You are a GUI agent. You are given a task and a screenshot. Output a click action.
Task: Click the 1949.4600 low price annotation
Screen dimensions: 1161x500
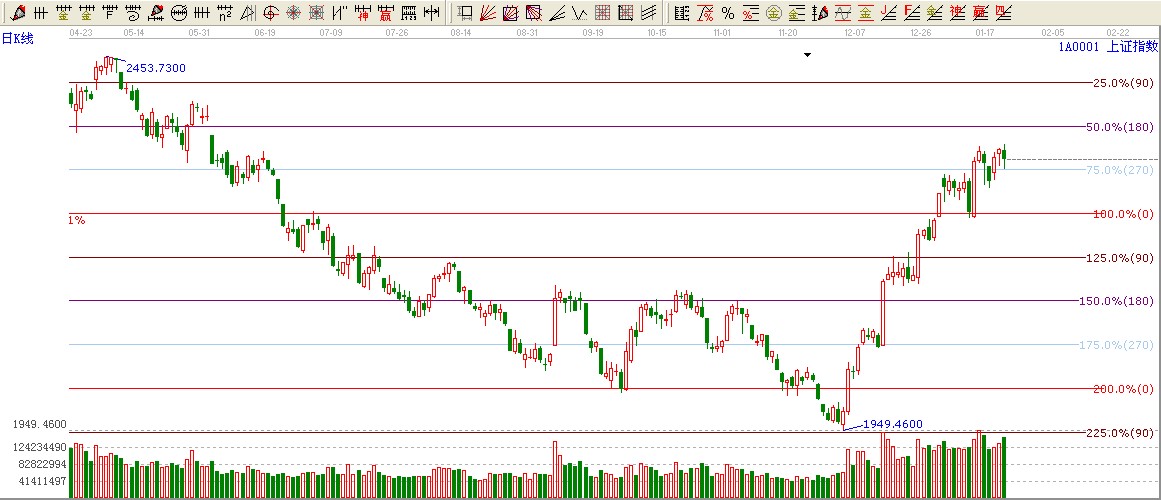(x=892, y=424)
